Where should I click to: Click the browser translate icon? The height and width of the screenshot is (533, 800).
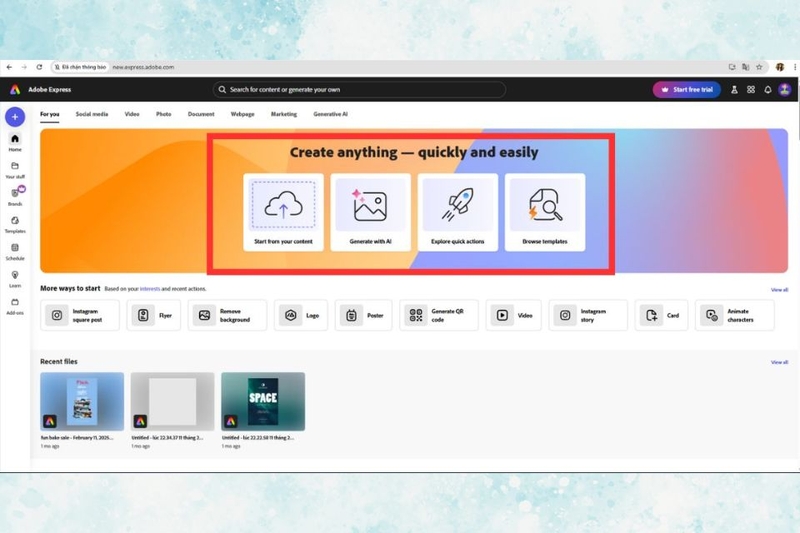745,67
